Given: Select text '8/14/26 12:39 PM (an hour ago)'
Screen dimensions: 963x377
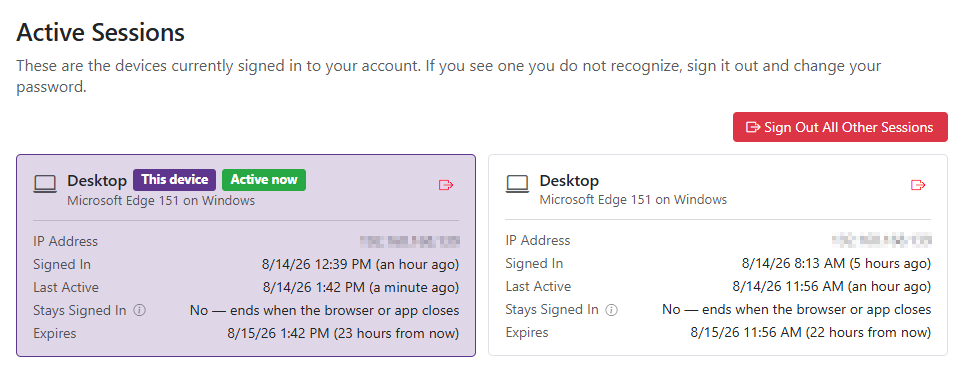Looking at the screenshot, I should (x=361, y=265).
